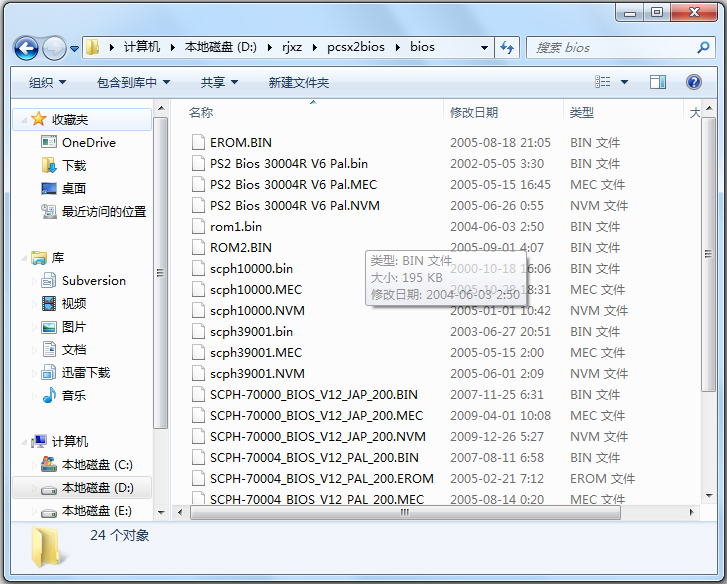
Task: Expand the Subversion library arrow
Action: [x=34, y=281]
